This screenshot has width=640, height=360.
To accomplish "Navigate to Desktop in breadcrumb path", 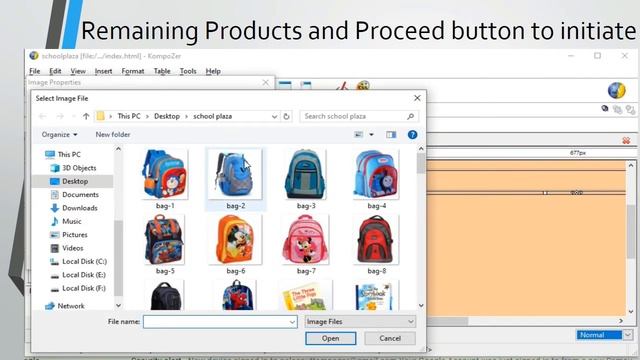I will click(x=167, y=116).
